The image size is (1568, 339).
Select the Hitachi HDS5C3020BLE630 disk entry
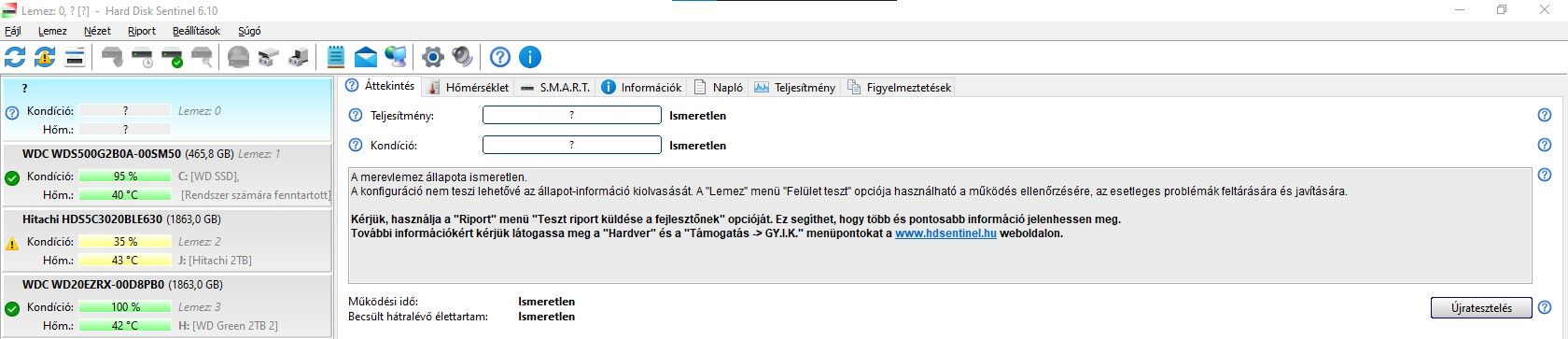click(167, 240)
